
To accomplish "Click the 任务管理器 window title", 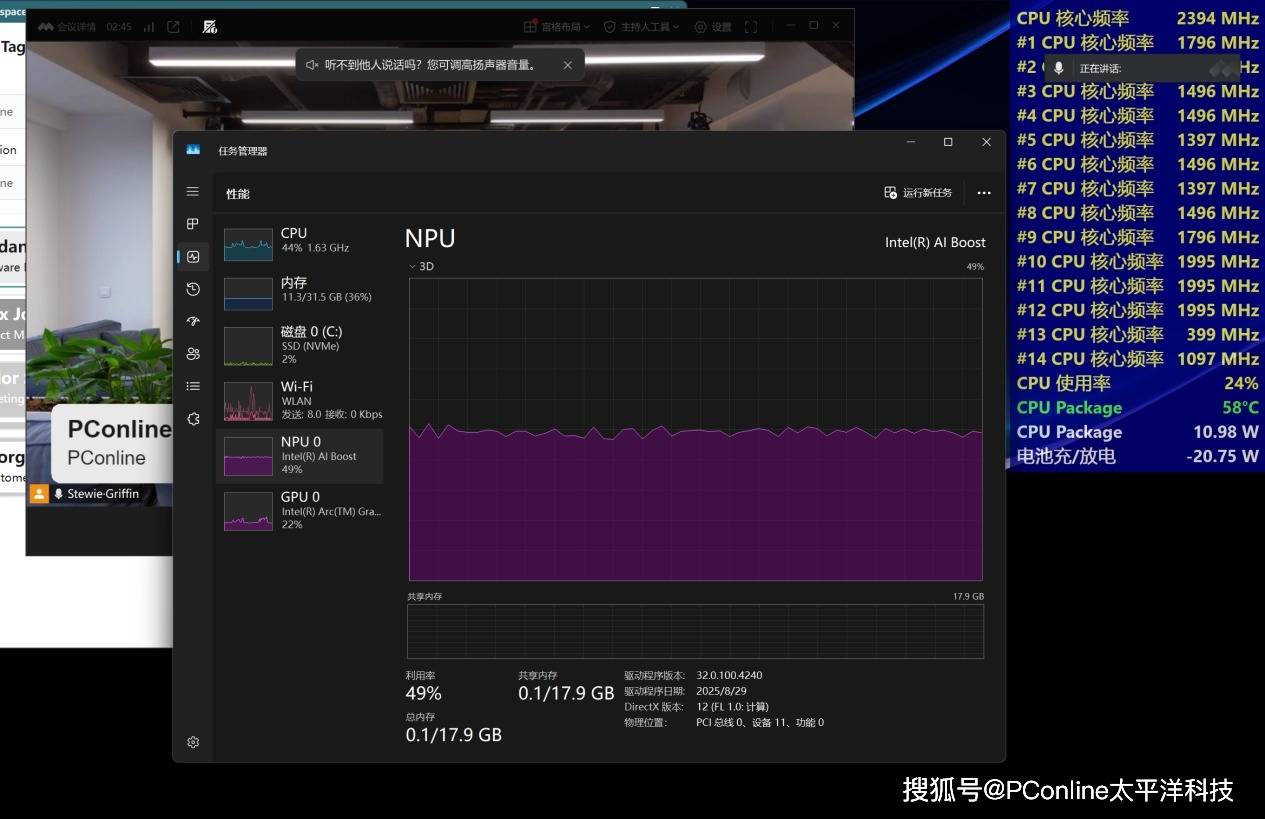I will pyautogui.click(x=243, y=151).
